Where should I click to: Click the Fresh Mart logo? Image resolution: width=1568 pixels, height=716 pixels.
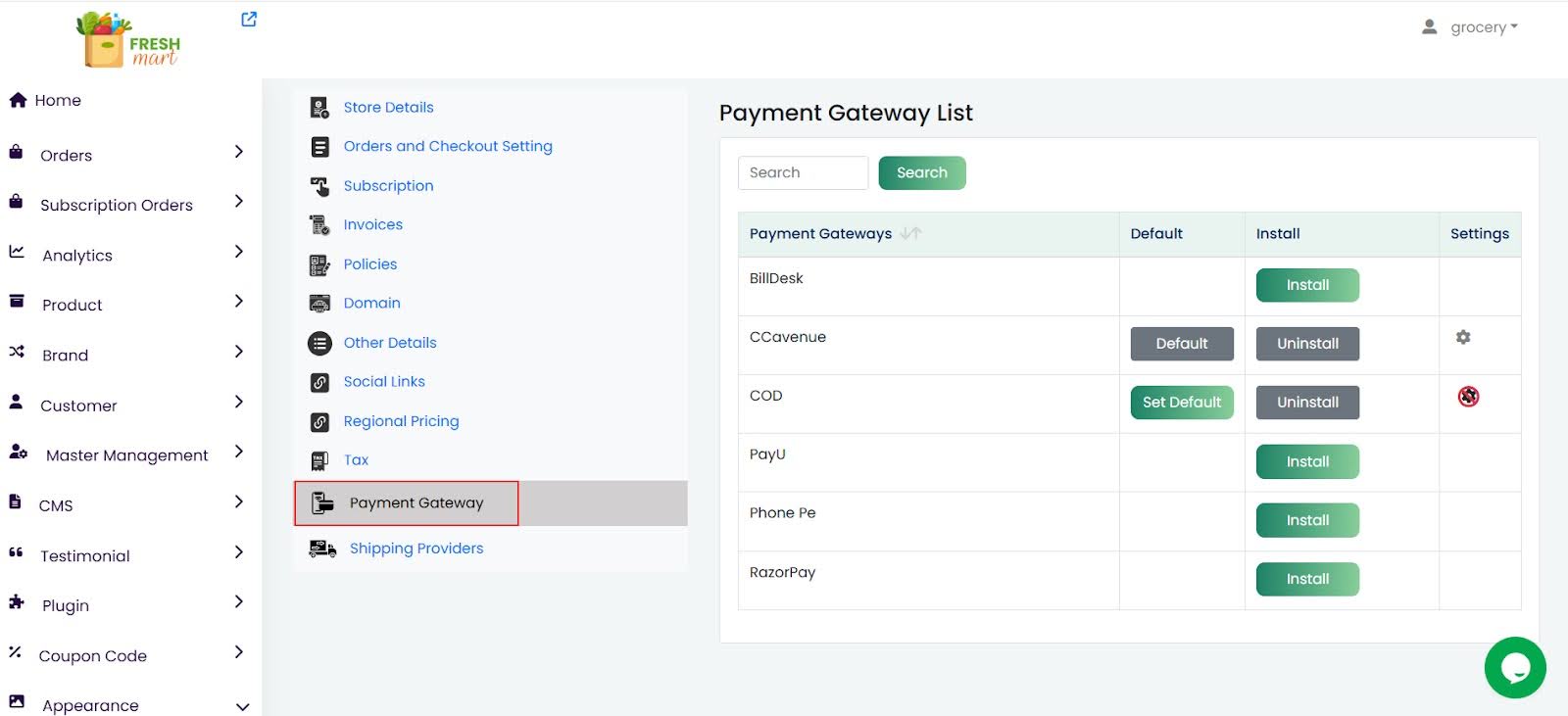(x=128, y=39)
